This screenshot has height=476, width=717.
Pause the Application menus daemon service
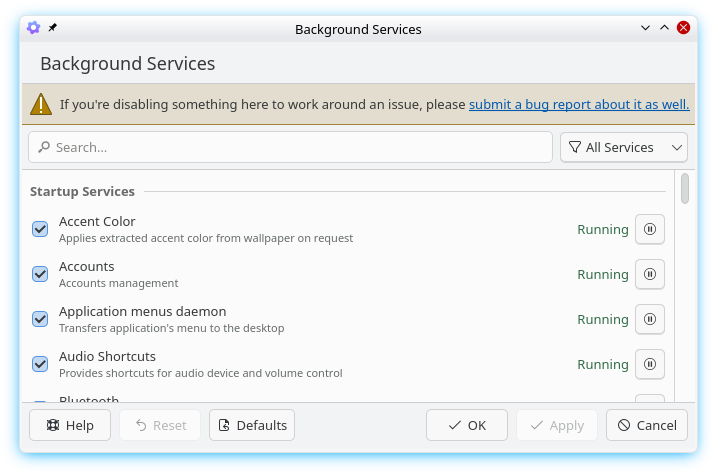point(649,319)
